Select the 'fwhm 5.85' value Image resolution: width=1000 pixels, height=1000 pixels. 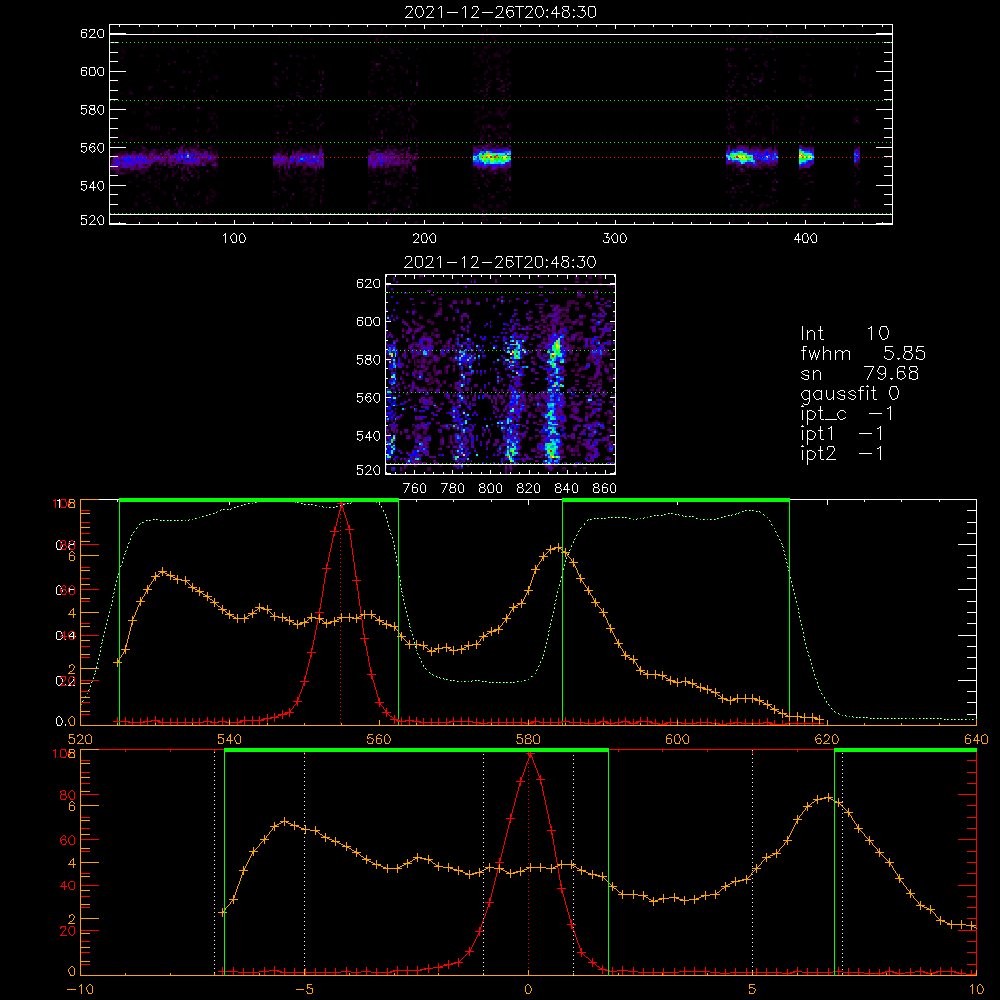point(862,353)
